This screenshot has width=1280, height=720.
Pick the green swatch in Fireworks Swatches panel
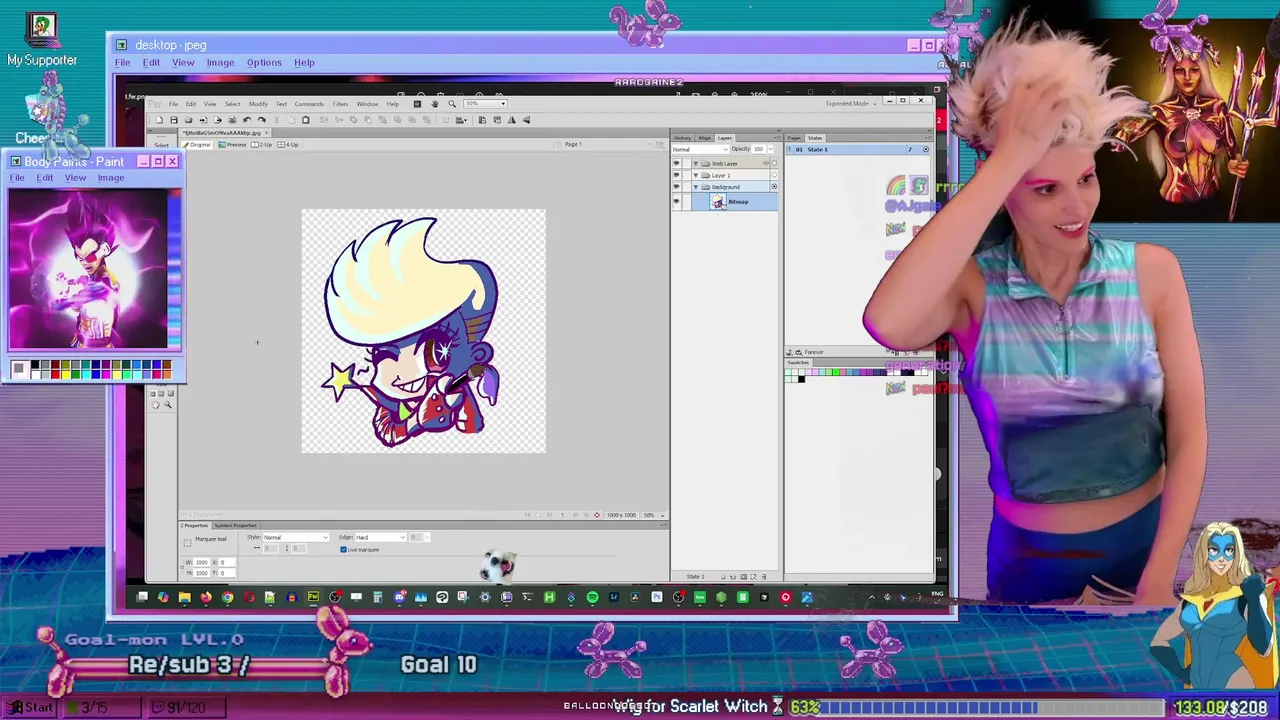point(836,372)
